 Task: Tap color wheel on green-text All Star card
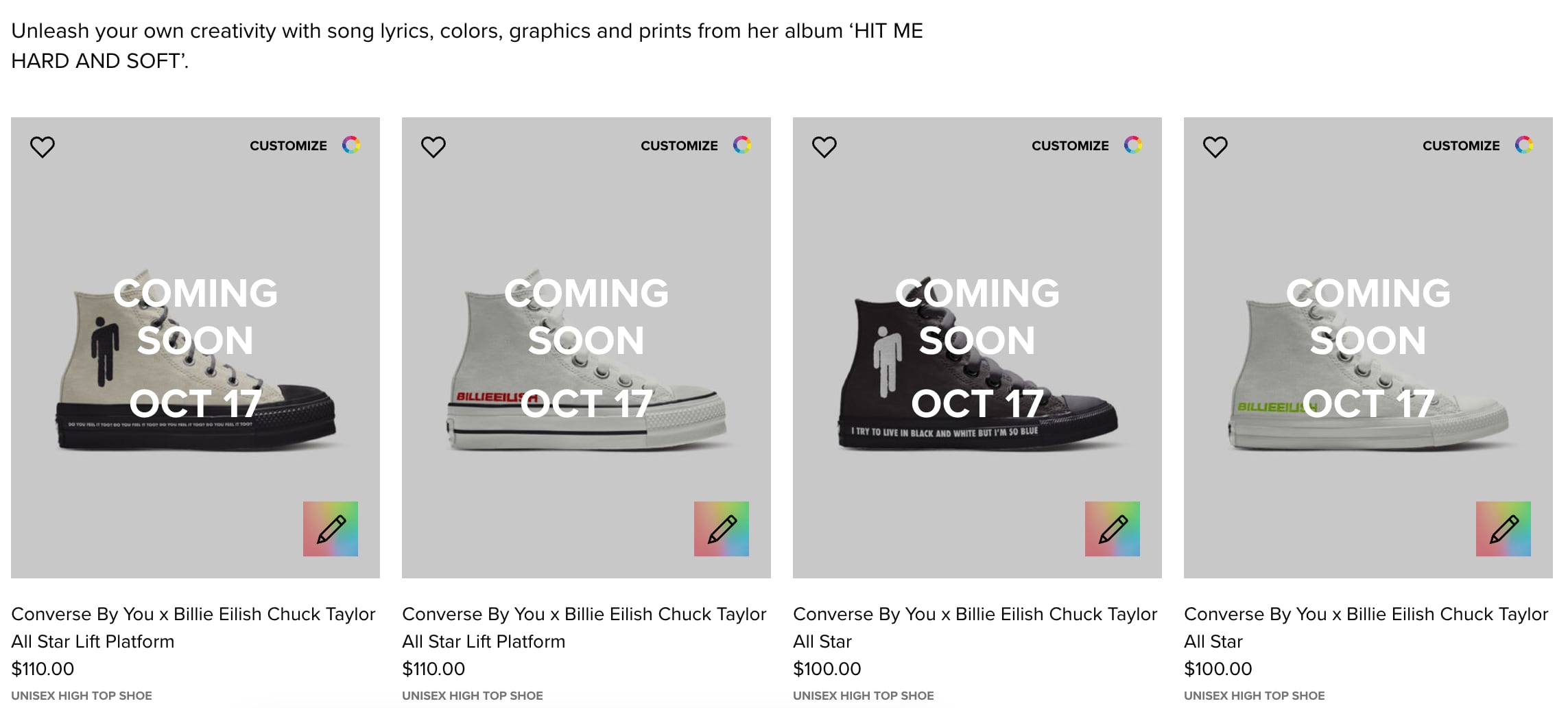pyautogui.click(x=1524, y=145)
